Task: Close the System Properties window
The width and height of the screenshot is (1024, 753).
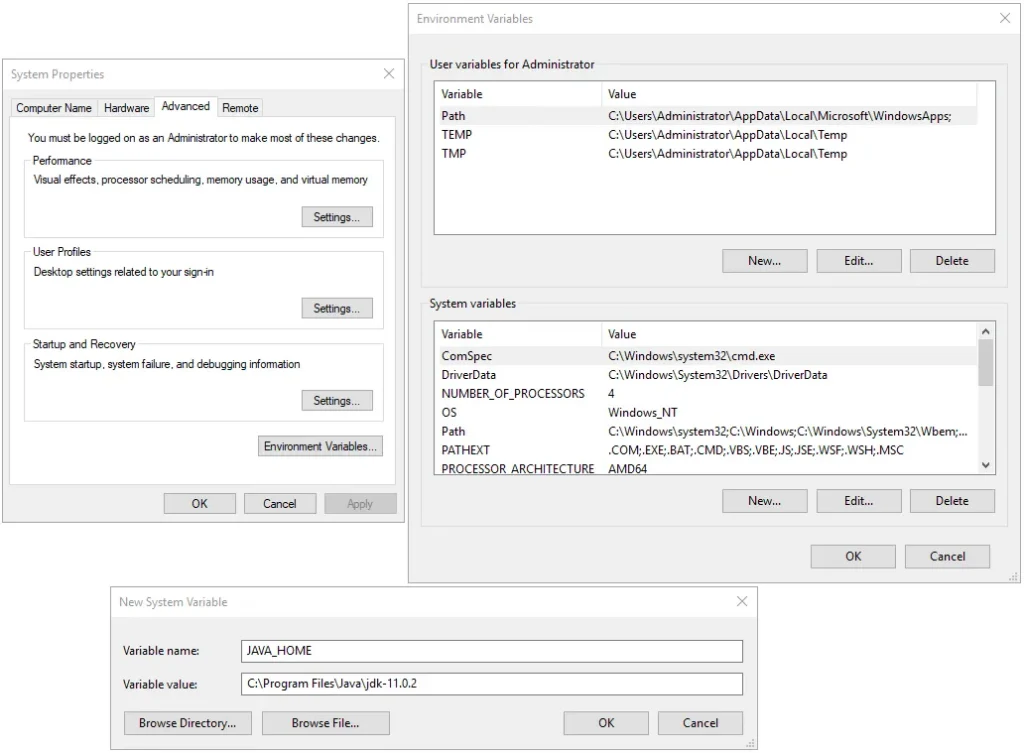Action: [x=389, y=74]
